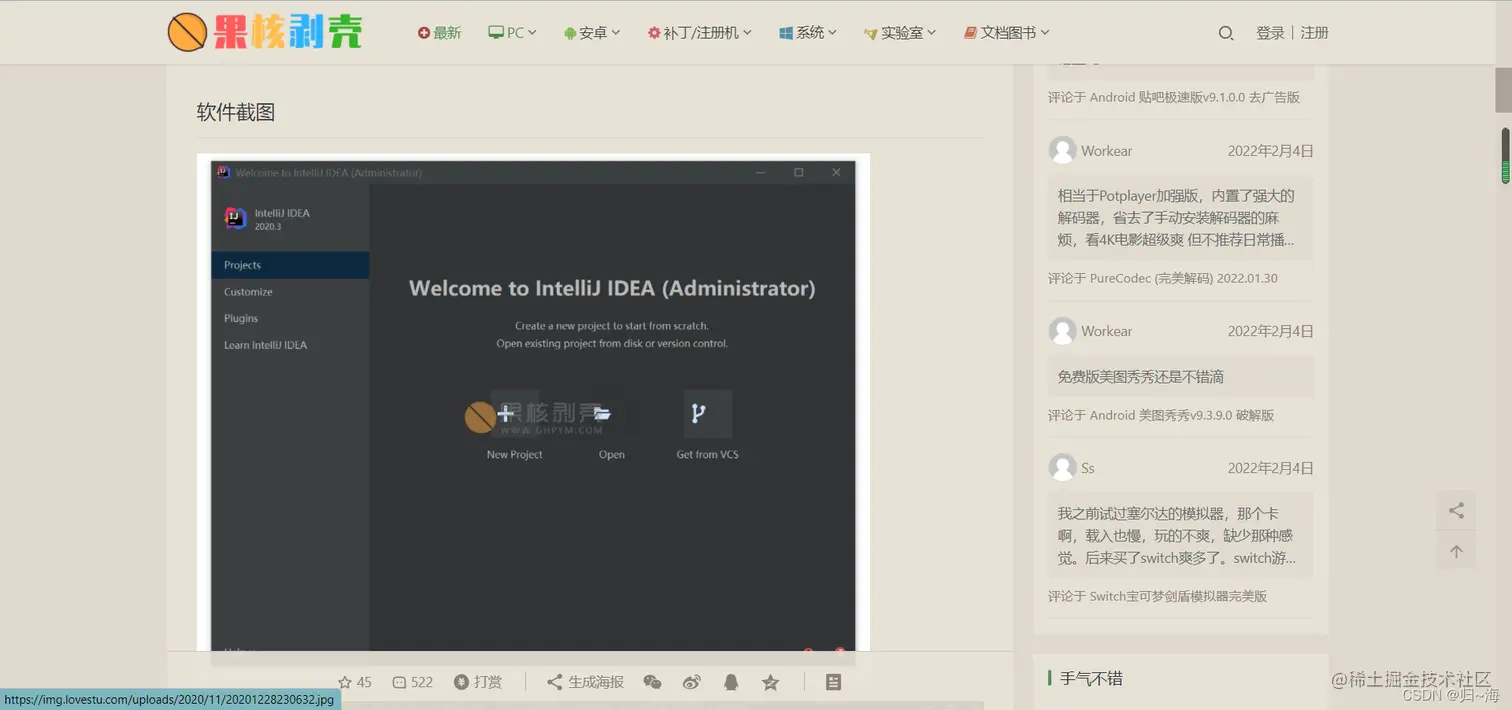Click Get from VCS icon in IntelliJ screenshot
Viewport: 1512px width, 710px height.
[x=708, y=413]
